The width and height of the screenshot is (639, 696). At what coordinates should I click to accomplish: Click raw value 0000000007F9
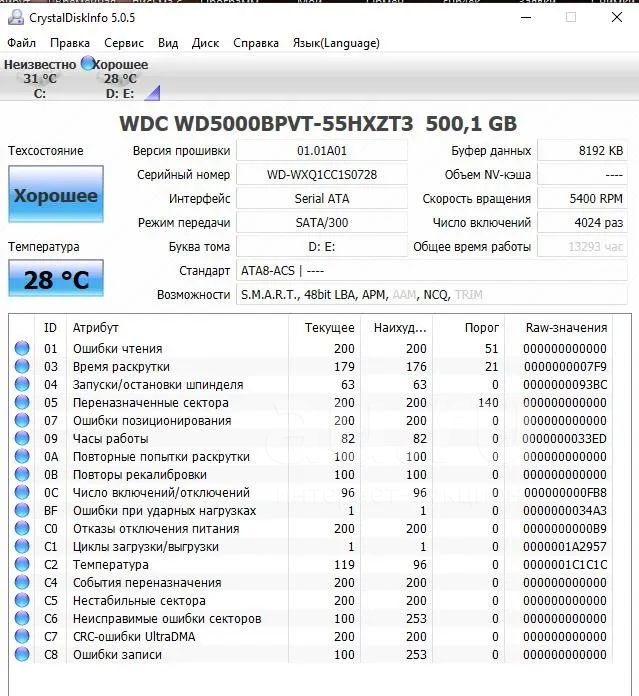565,367
